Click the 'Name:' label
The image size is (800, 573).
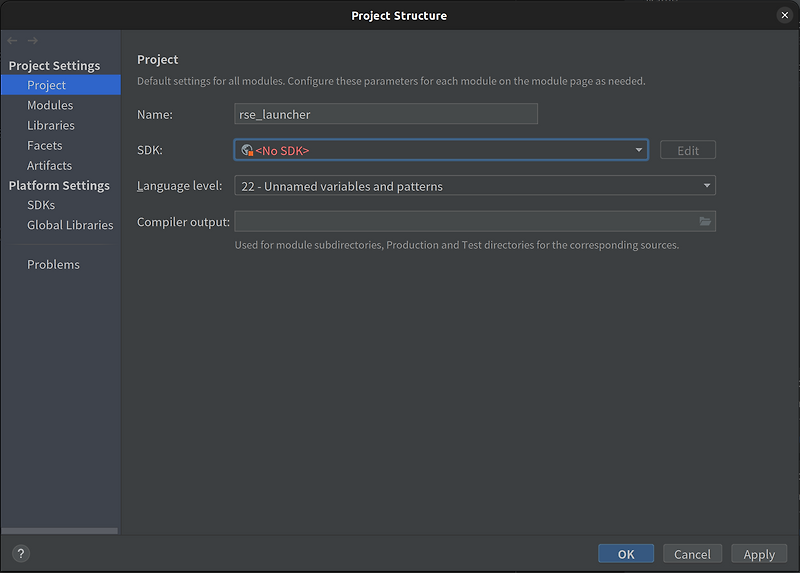pos(155,114)
